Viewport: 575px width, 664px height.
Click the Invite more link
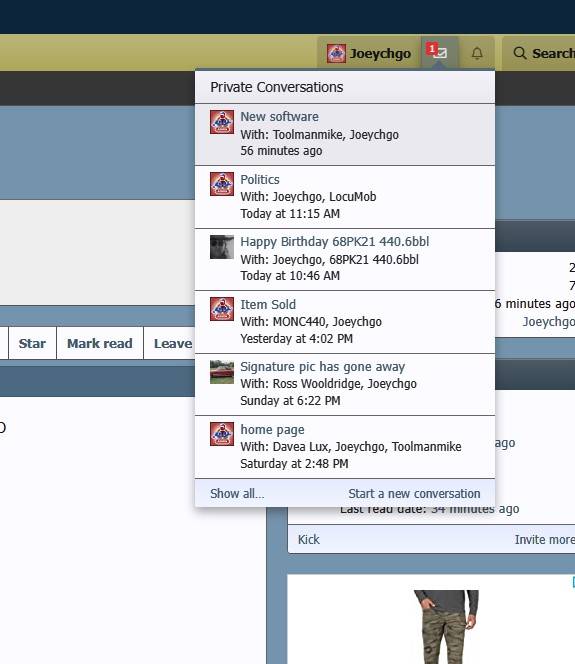(545, 540)
